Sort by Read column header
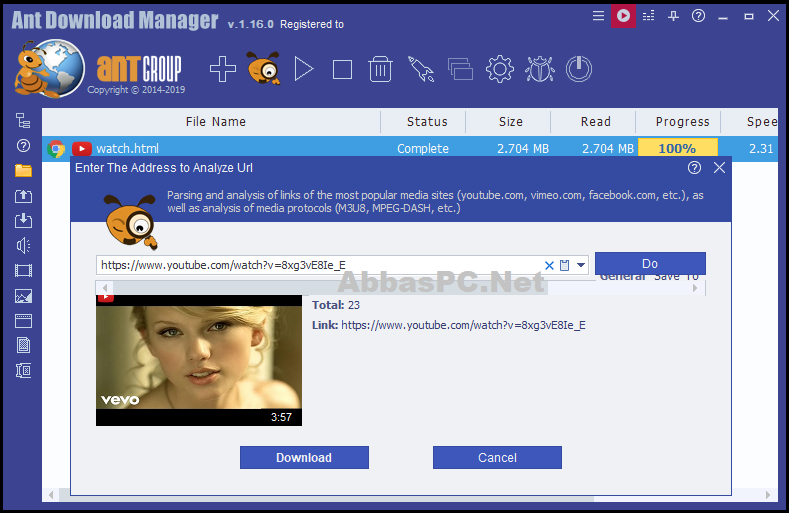This screenshot has height=513, width=789. [594, 122]
